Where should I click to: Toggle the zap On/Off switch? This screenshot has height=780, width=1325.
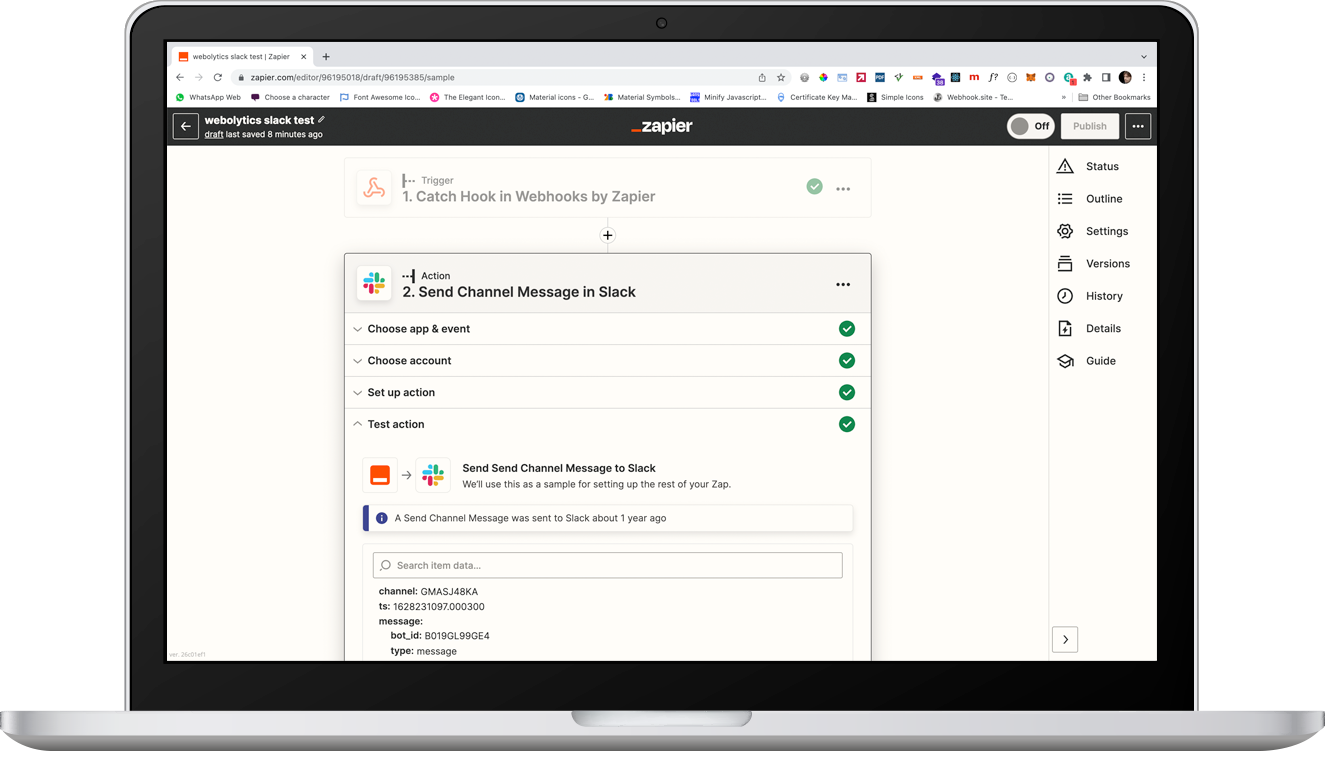click(1030, 127)
